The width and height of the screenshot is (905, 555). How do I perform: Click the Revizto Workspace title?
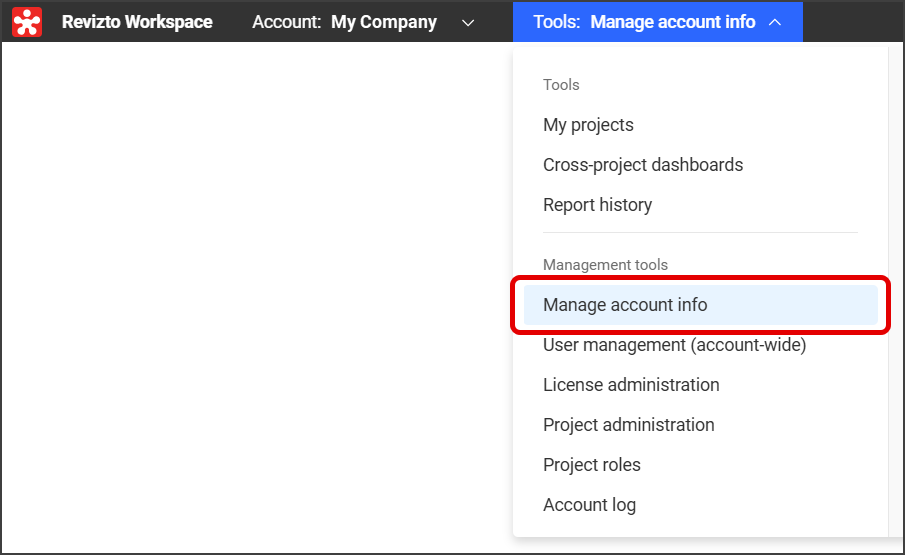pyautogui.click(x=137, y=22)
